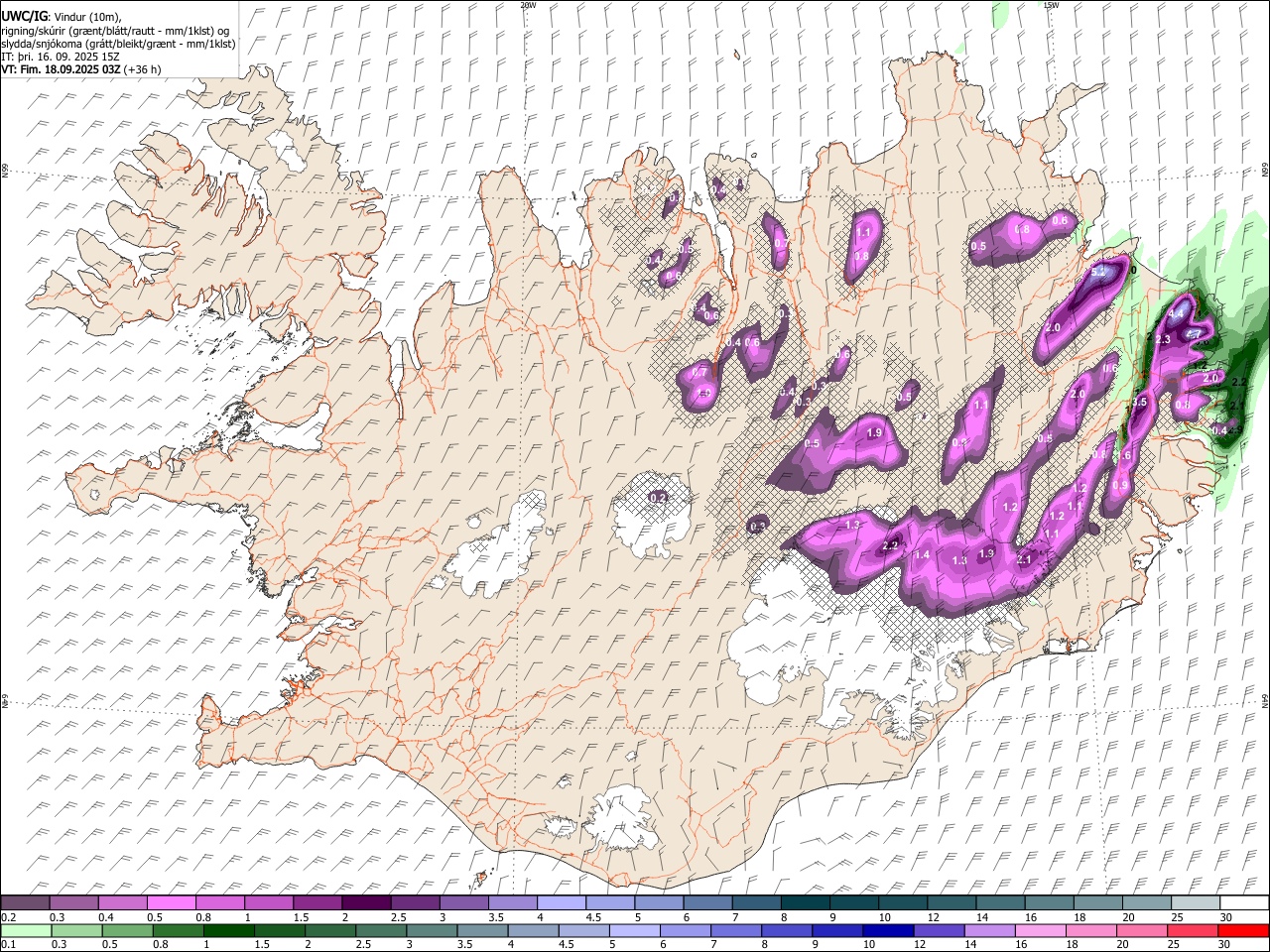Click the '1.6' precipitation value on the map
The image size is (1270, 952).
1125,455
